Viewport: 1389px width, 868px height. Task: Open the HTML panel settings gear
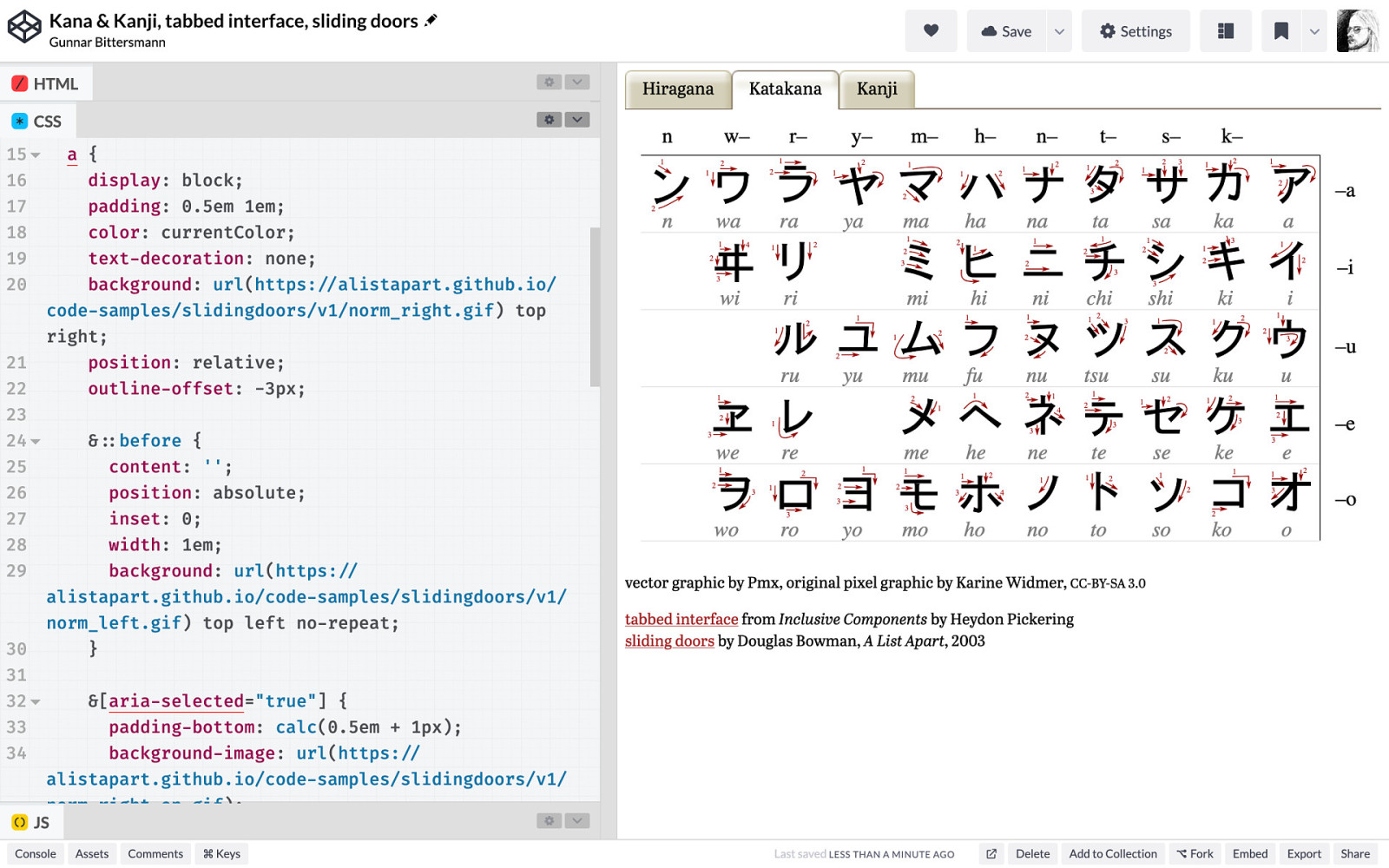[549, 82]
